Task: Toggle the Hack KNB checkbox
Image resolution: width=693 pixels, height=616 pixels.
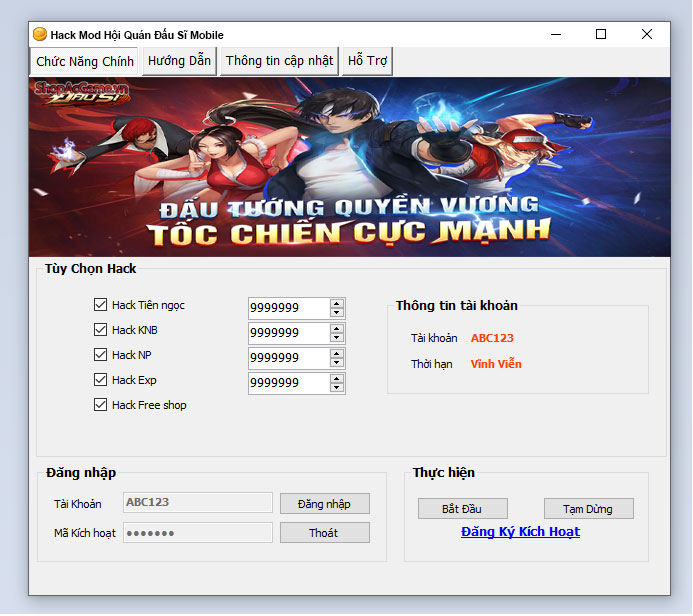Action: click(100, 330)
